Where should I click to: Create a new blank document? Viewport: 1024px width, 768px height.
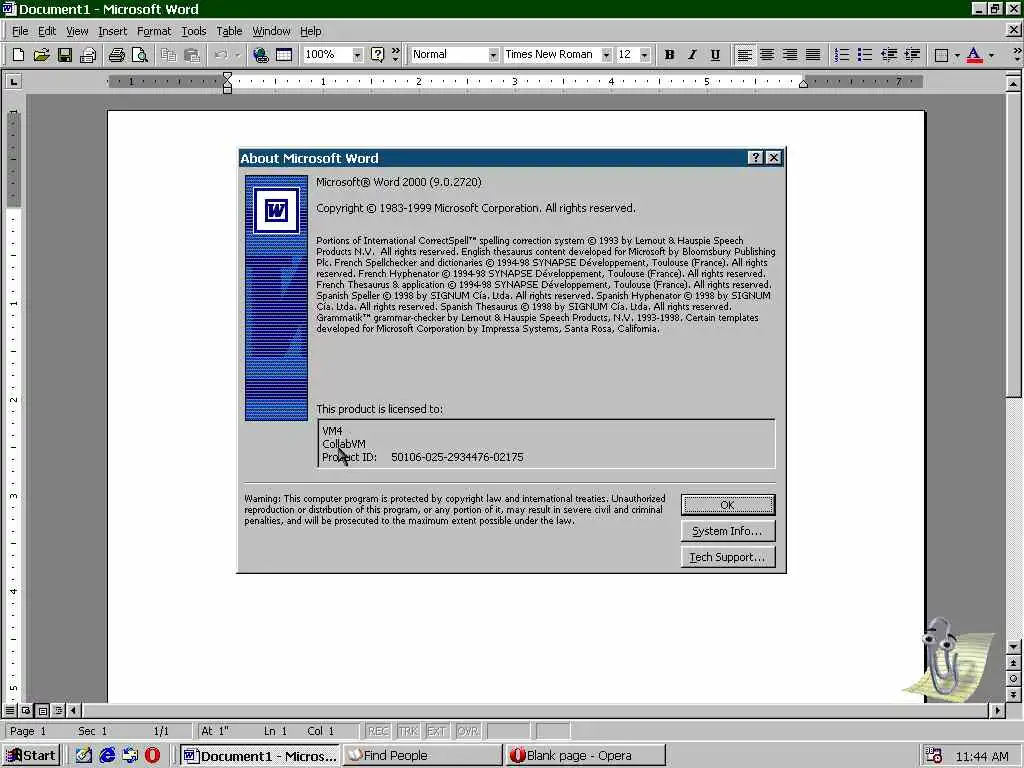coord(18,55)
